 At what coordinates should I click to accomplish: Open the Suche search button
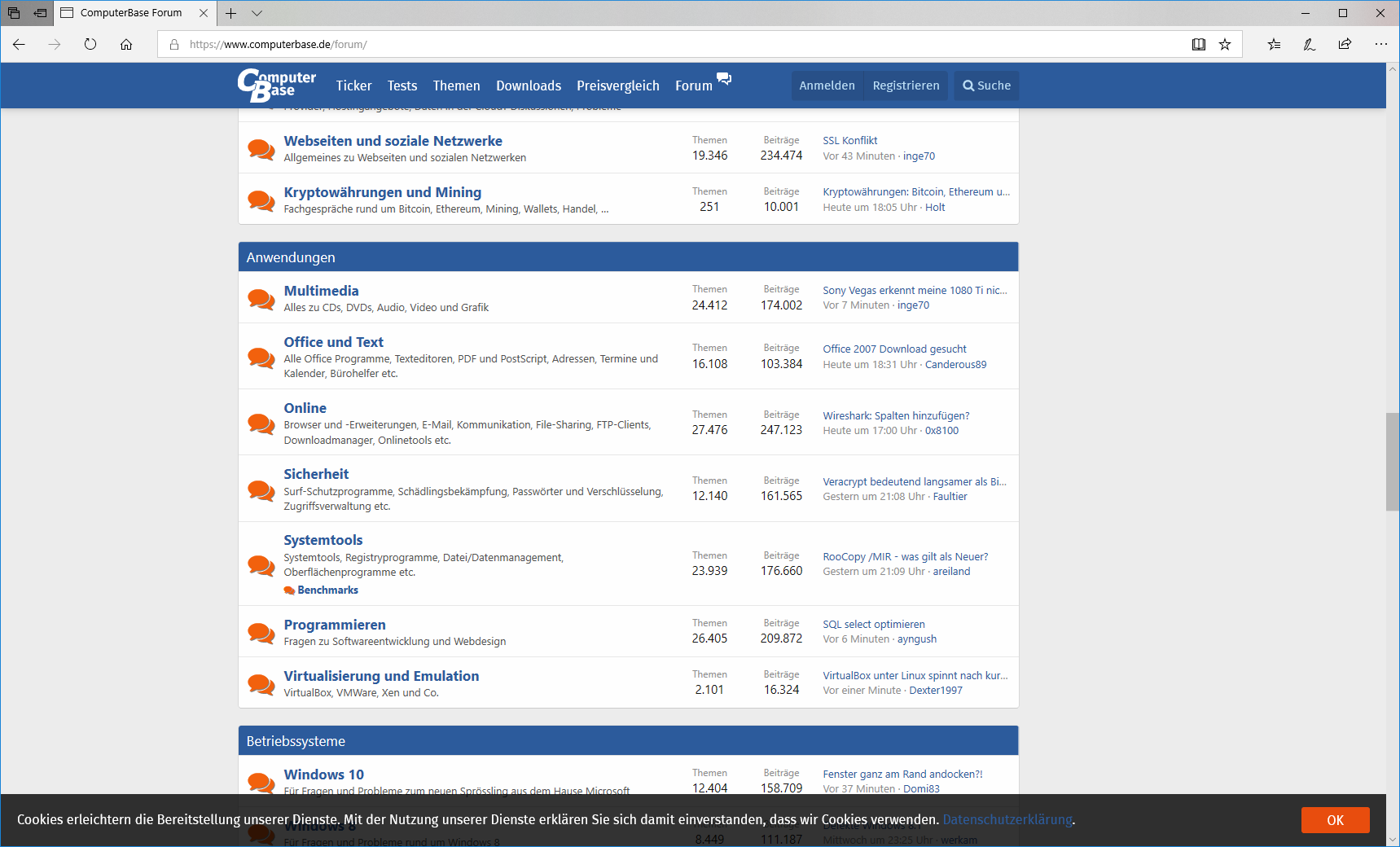(986, 86)
